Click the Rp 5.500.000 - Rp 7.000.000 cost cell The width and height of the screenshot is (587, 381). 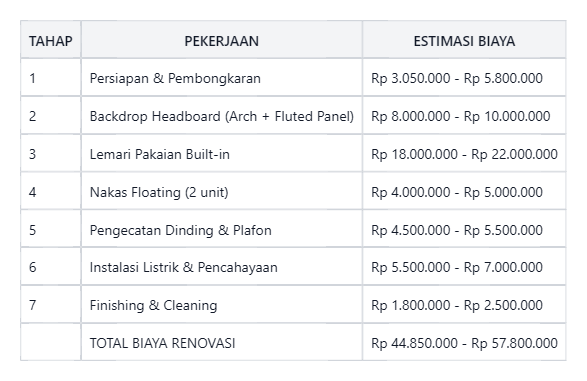[464, 267]
